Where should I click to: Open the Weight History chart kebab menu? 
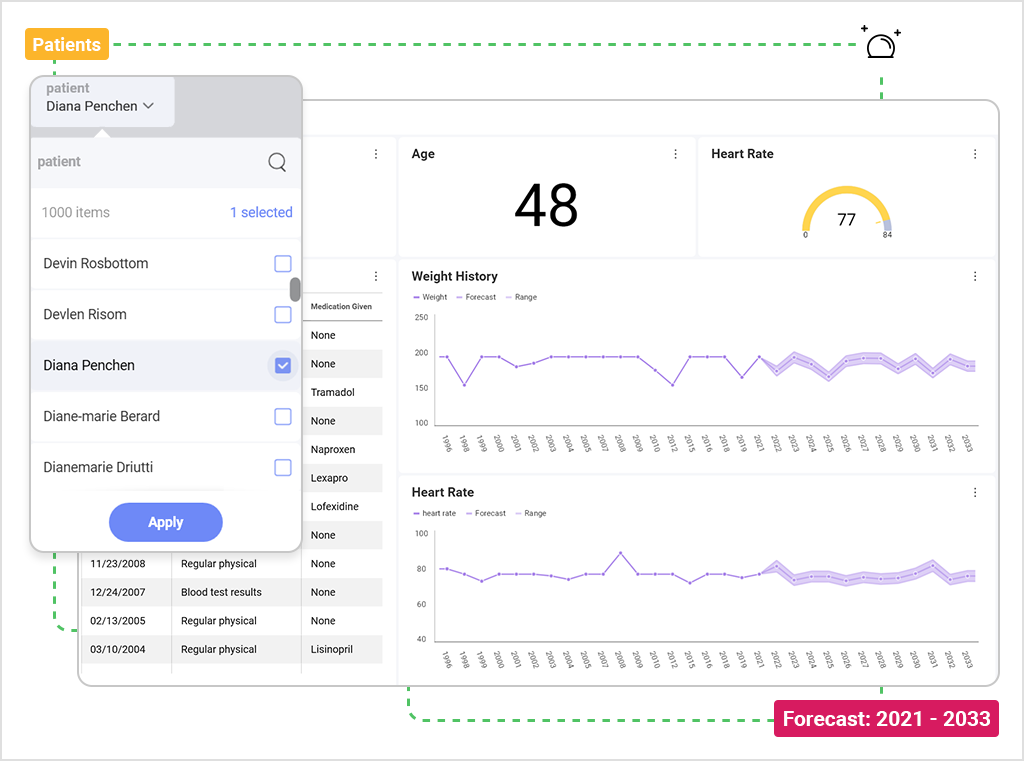975,276
